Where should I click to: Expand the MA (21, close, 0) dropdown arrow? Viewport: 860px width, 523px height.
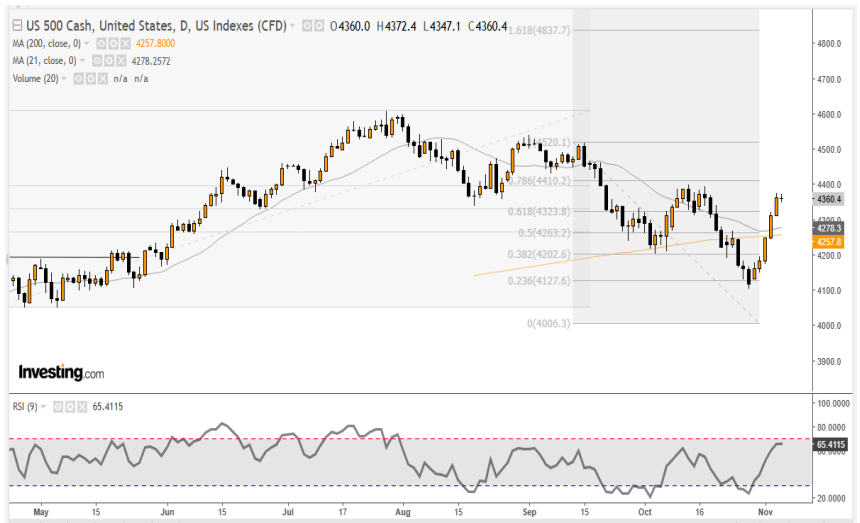click(x=82, y=61)
